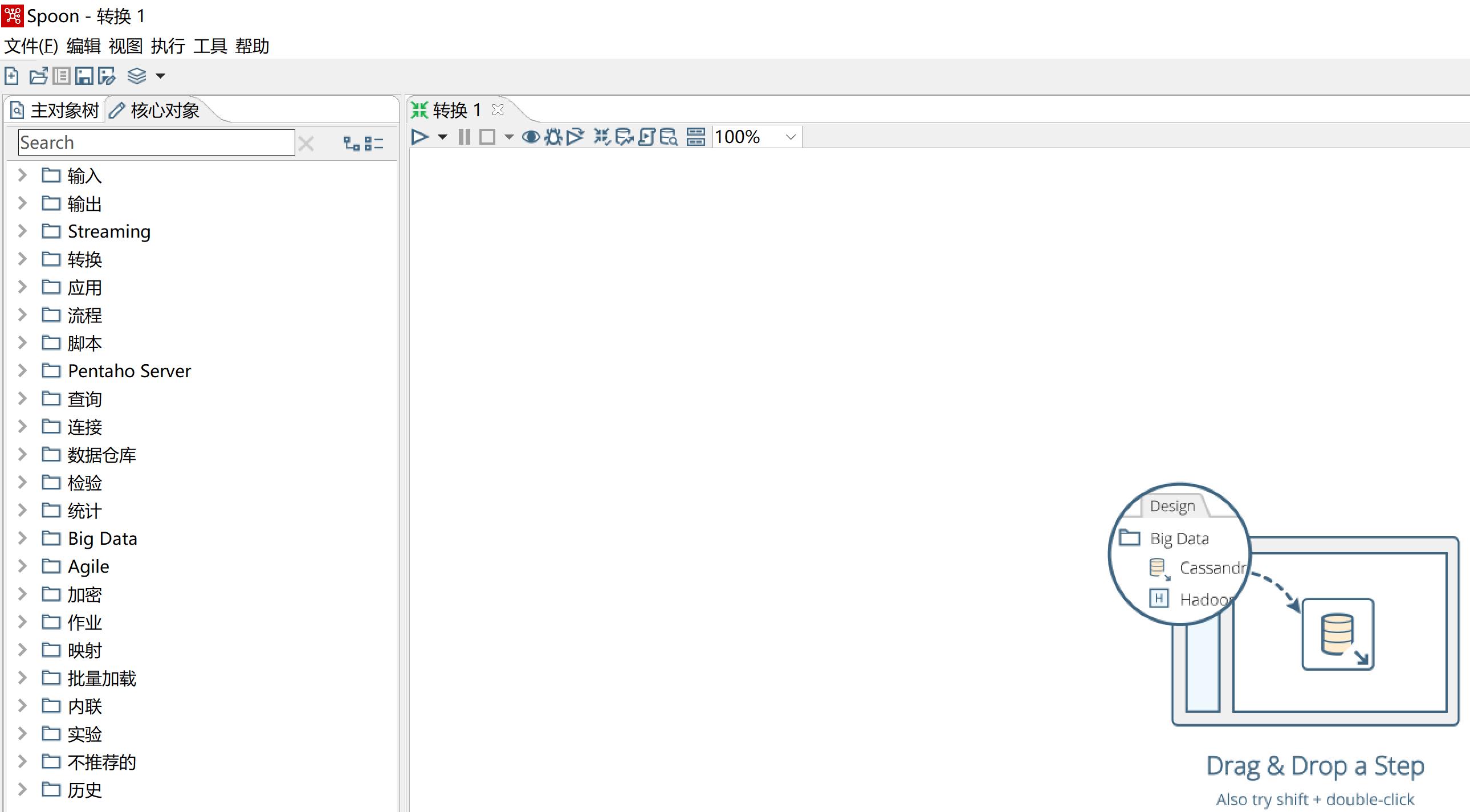Open the 文件(E) menu
Image resolution: width=1470 pixels, height=812 pixels.
(30, 45)
